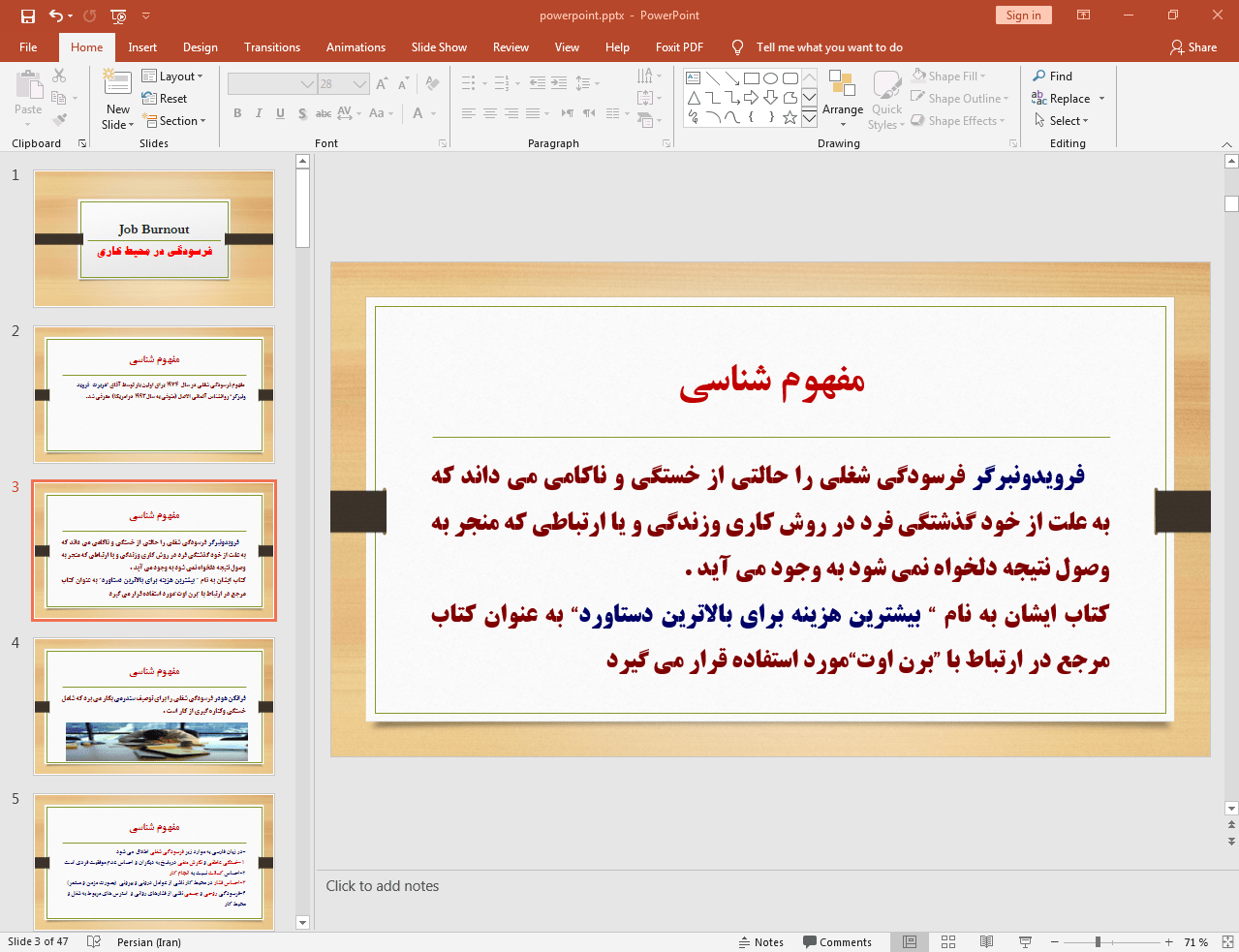The height and width of the screenshot is (952, 1239).
Task: Toggle justify alignment in Paragraph group
Action: click(x=533, y=113)
